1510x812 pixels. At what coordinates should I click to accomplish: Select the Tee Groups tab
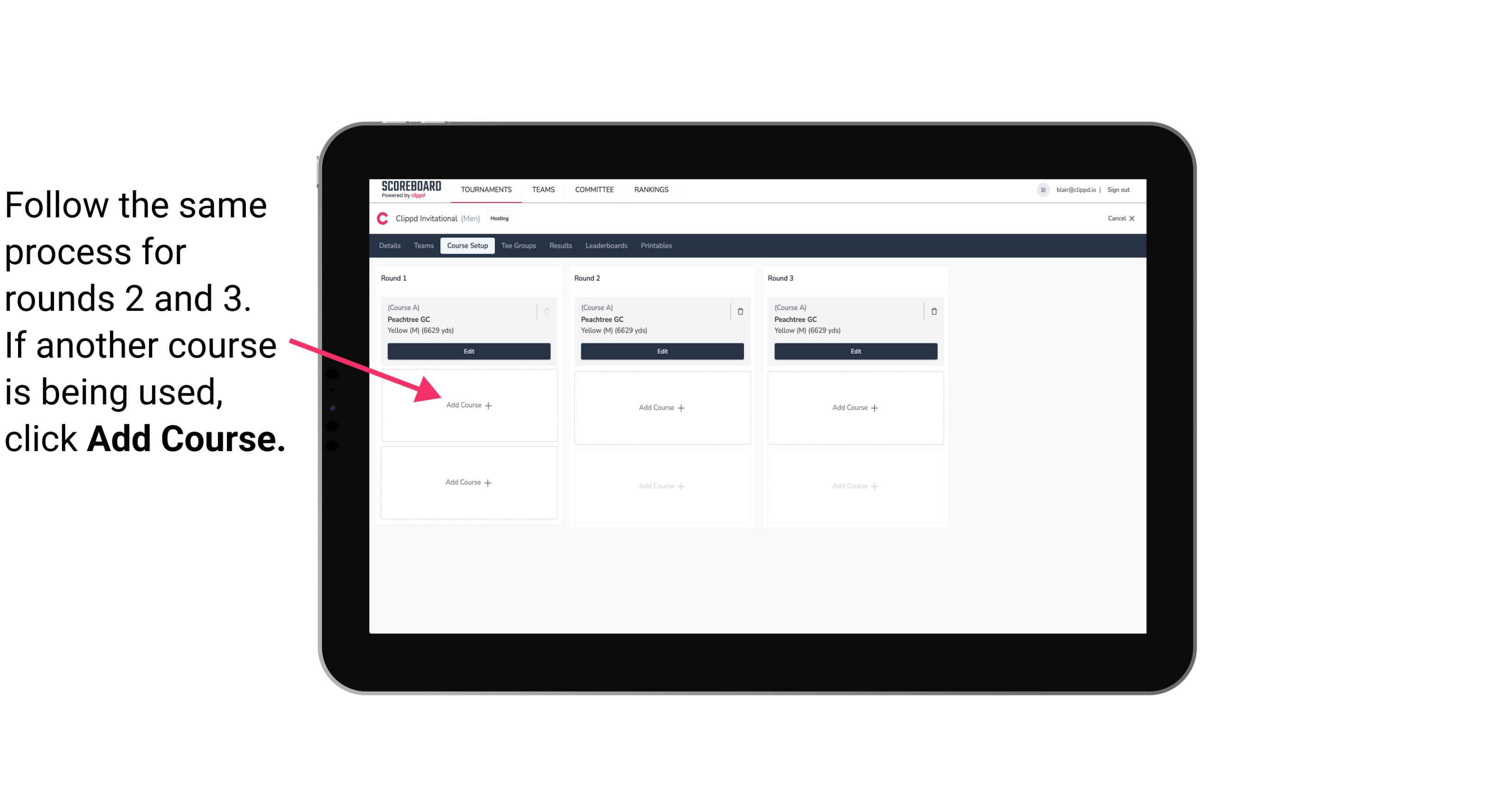[519, 246]
